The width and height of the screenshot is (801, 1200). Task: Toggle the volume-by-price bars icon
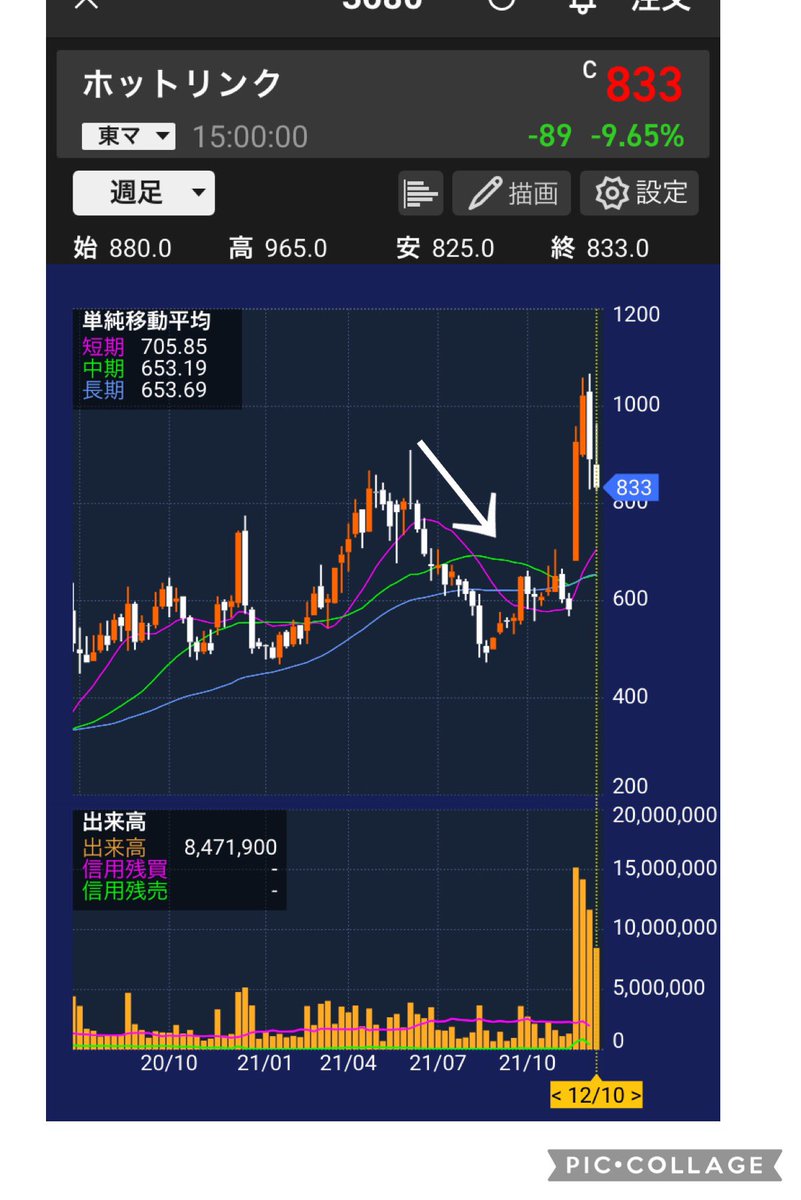point(421,193)
